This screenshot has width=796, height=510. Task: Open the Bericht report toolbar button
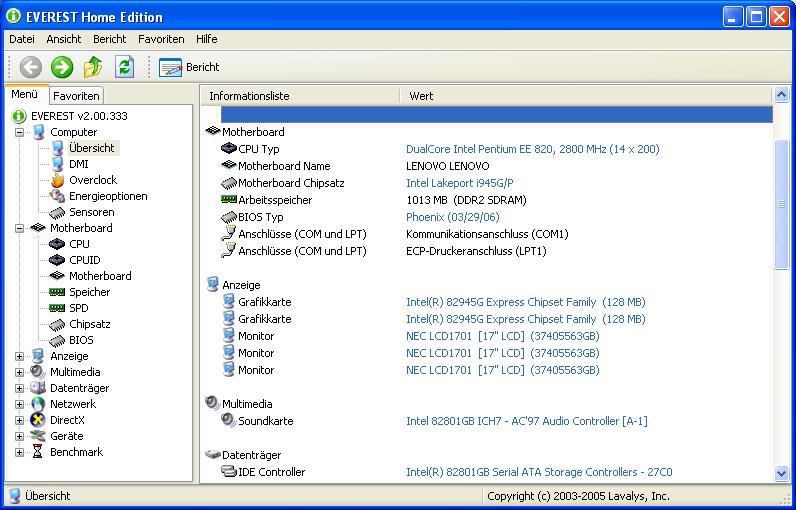(x=190, y=67)
